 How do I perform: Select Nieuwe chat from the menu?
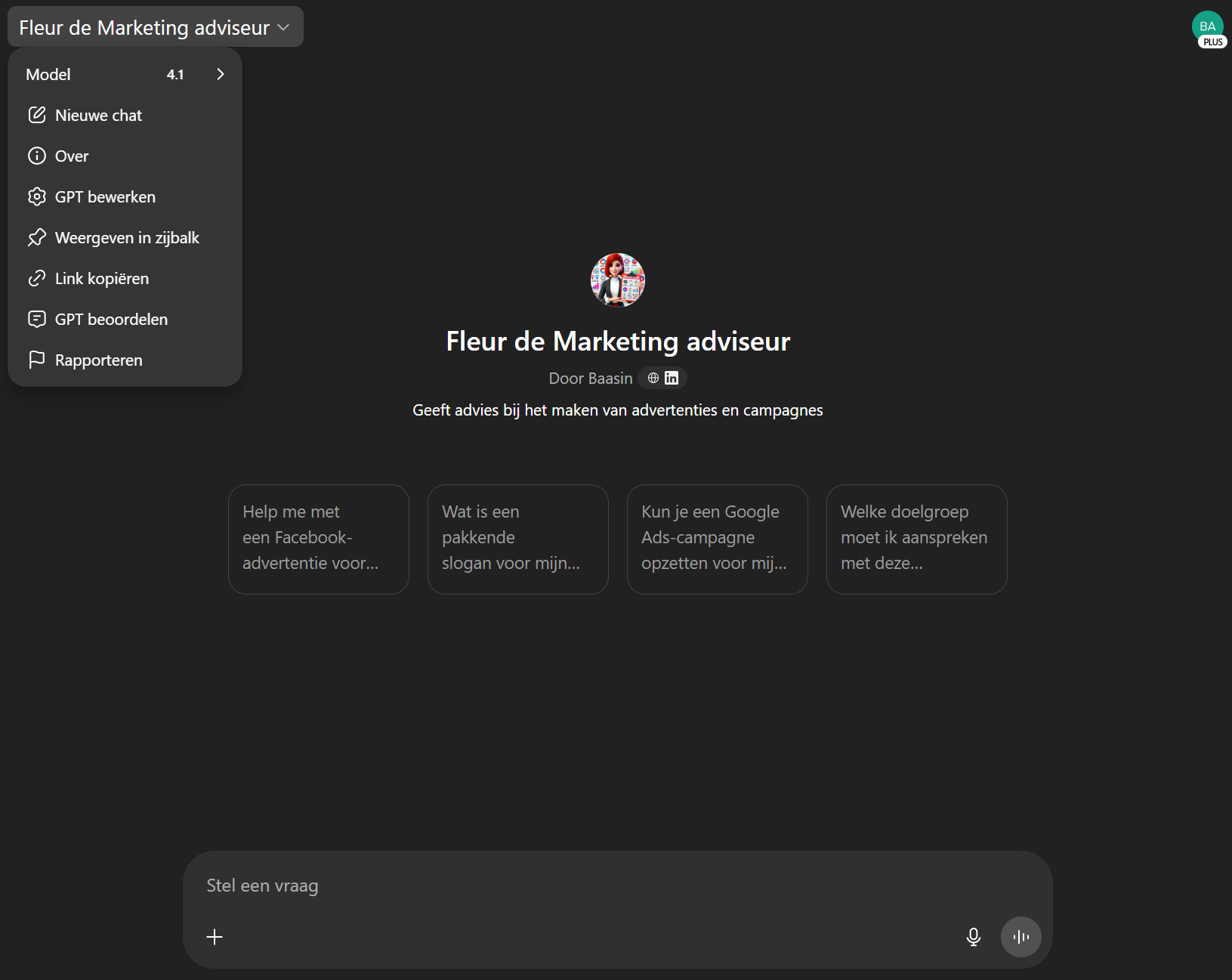[x=98, y=116]
